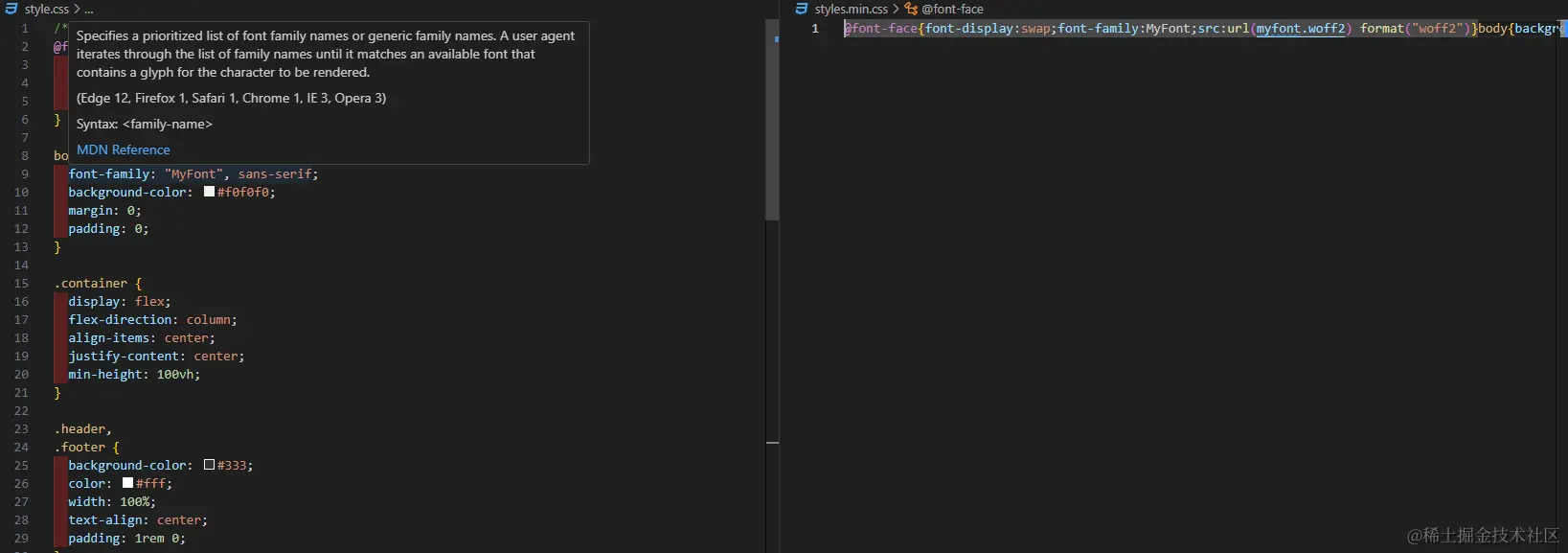Click the width: 100% declaration
The image size is (1568, 553).
[x=112, y=501]
